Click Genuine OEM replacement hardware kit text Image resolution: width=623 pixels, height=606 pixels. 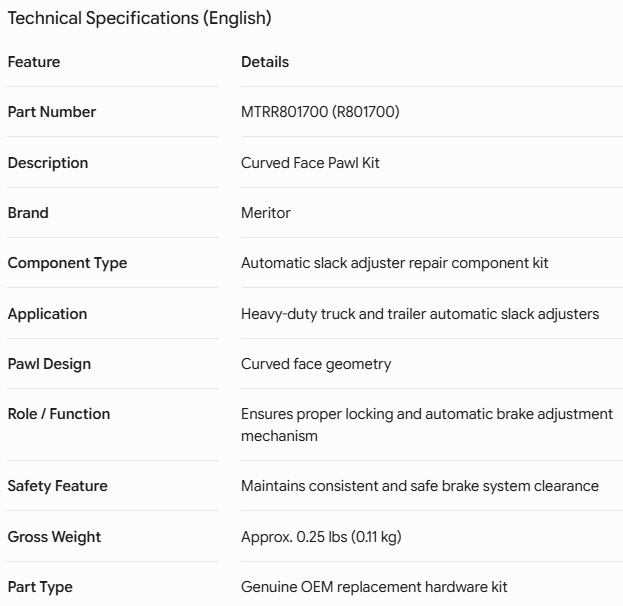click(374, 587)
